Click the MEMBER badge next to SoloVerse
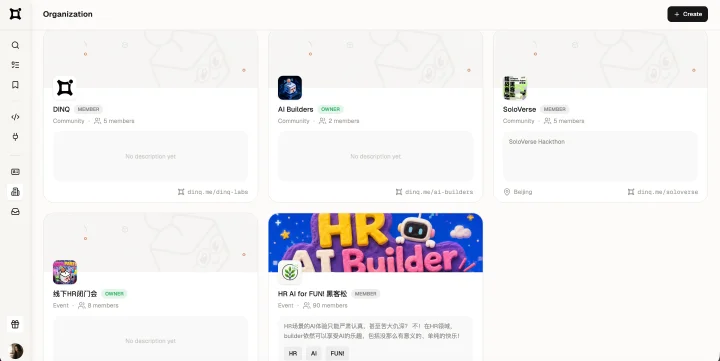 (x=555, y=109)
